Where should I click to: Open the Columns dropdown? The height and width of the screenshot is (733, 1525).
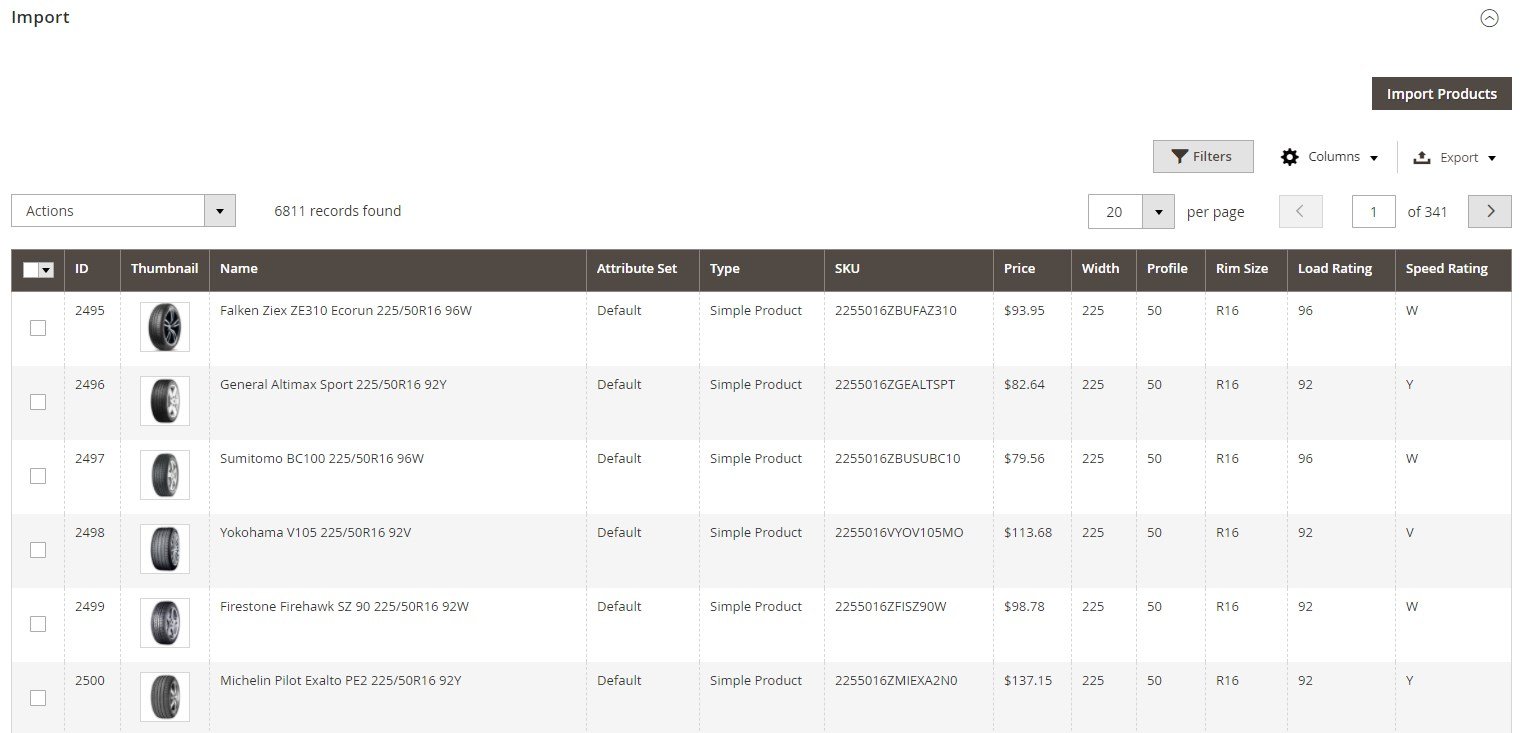[x=1330, y=157]
